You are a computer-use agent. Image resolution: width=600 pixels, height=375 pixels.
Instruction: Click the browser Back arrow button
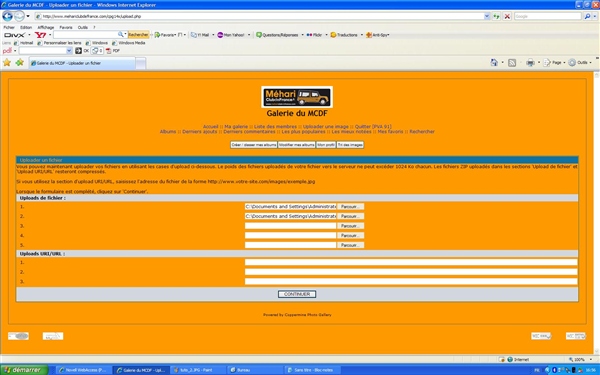pyautogui.click(x=7, y=16)
